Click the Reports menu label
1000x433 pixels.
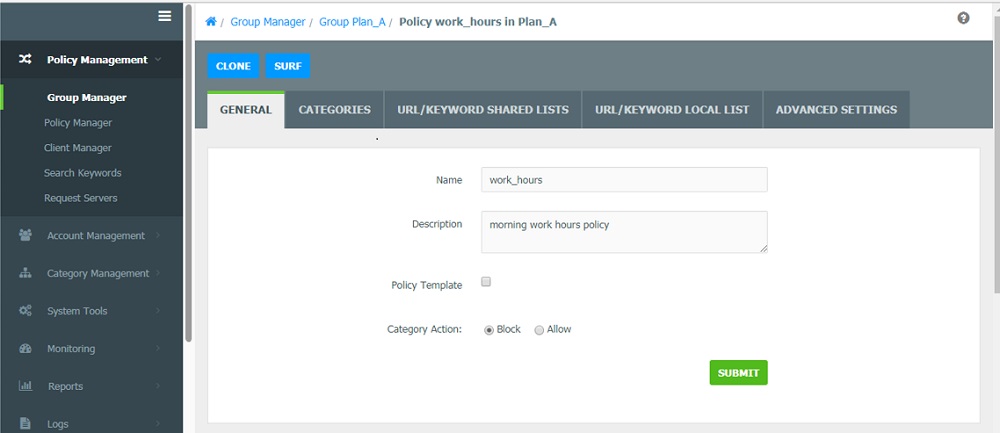65,386
